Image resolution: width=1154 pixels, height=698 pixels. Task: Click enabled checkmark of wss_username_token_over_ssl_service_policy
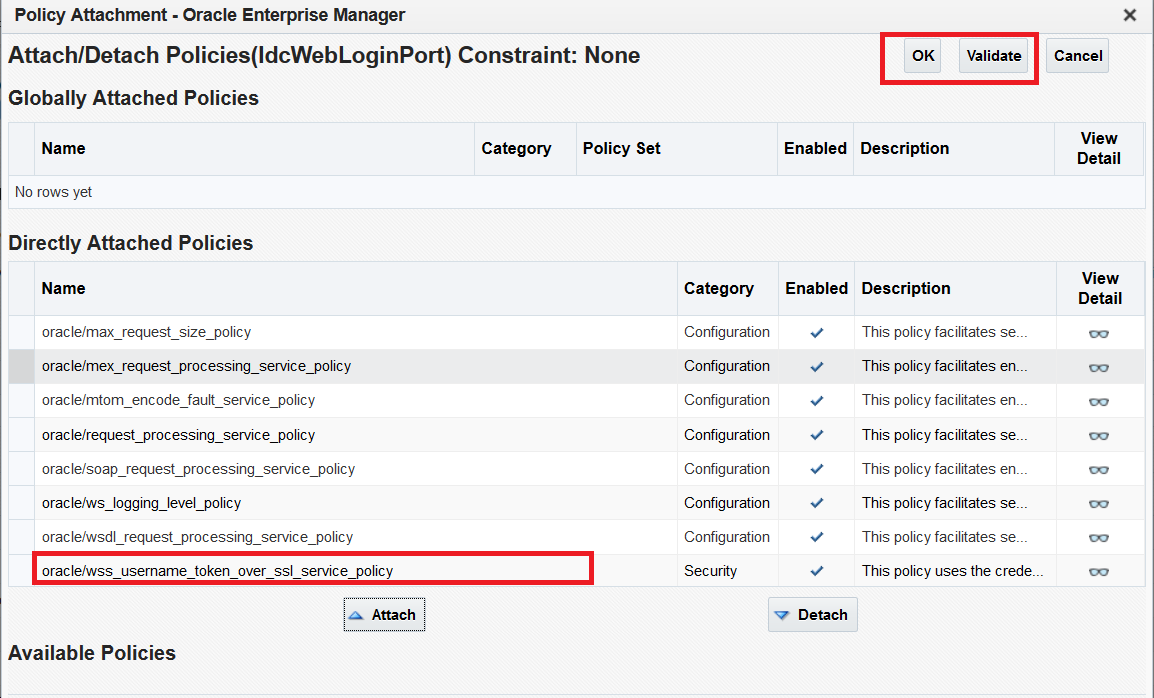816,571
